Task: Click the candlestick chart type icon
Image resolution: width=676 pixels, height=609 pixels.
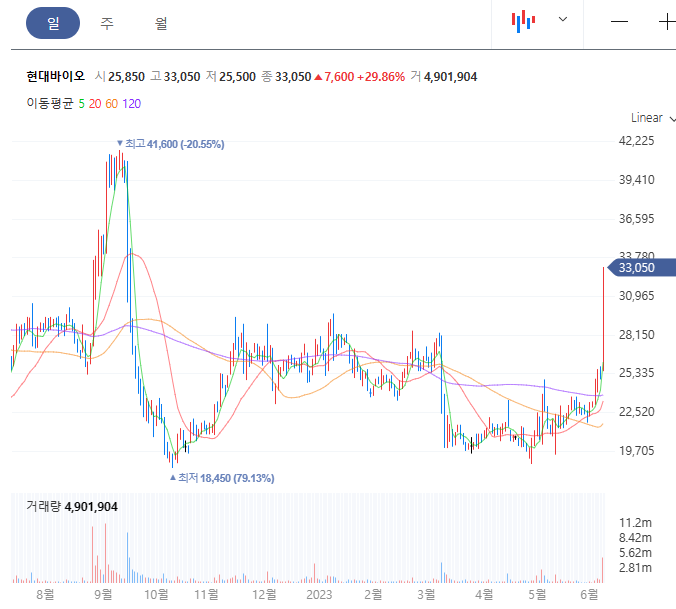Action: coord(523,21)
